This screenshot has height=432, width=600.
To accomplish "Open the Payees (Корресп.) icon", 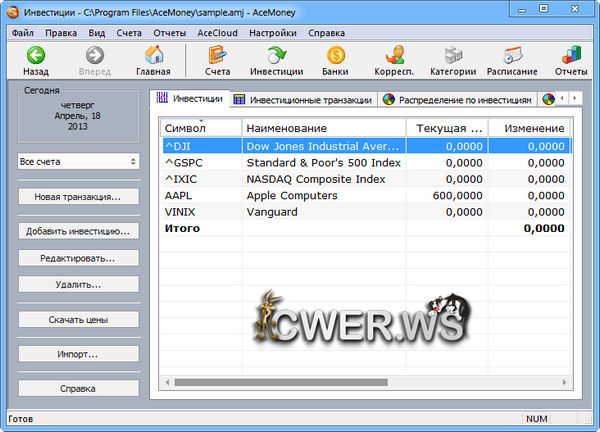I will point(393,55).
